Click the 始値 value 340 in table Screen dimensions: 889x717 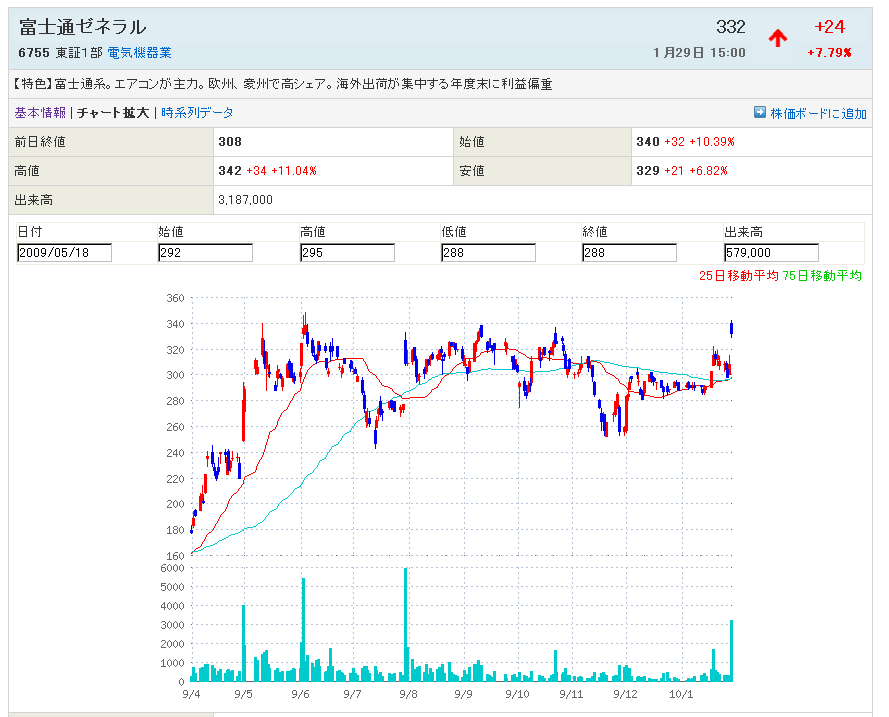tap(648, 142)
